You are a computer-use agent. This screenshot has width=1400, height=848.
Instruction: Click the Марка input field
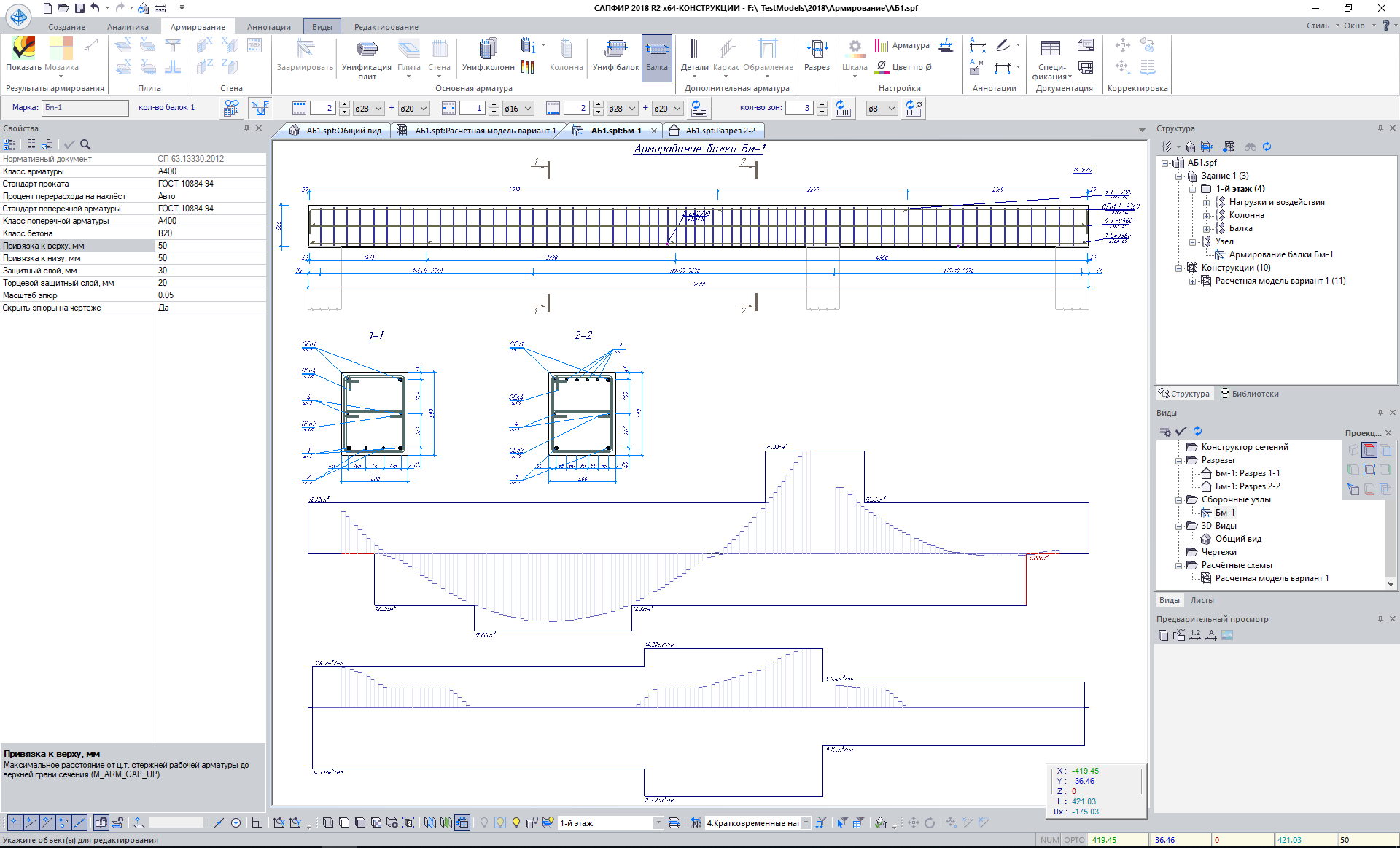pos(85,108)
